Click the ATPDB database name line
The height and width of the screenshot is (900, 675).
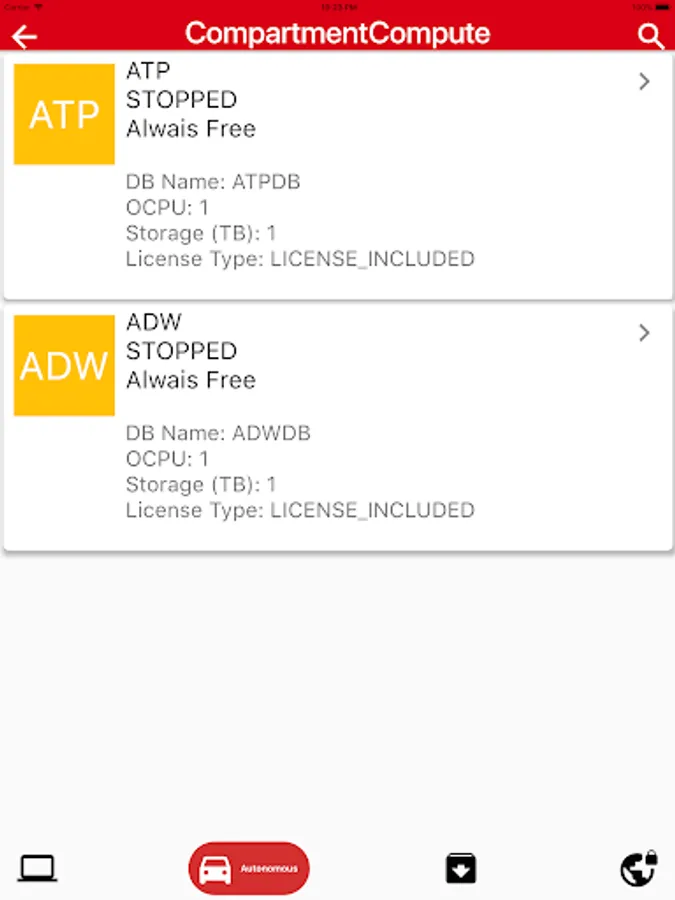[x=213, y=182]
